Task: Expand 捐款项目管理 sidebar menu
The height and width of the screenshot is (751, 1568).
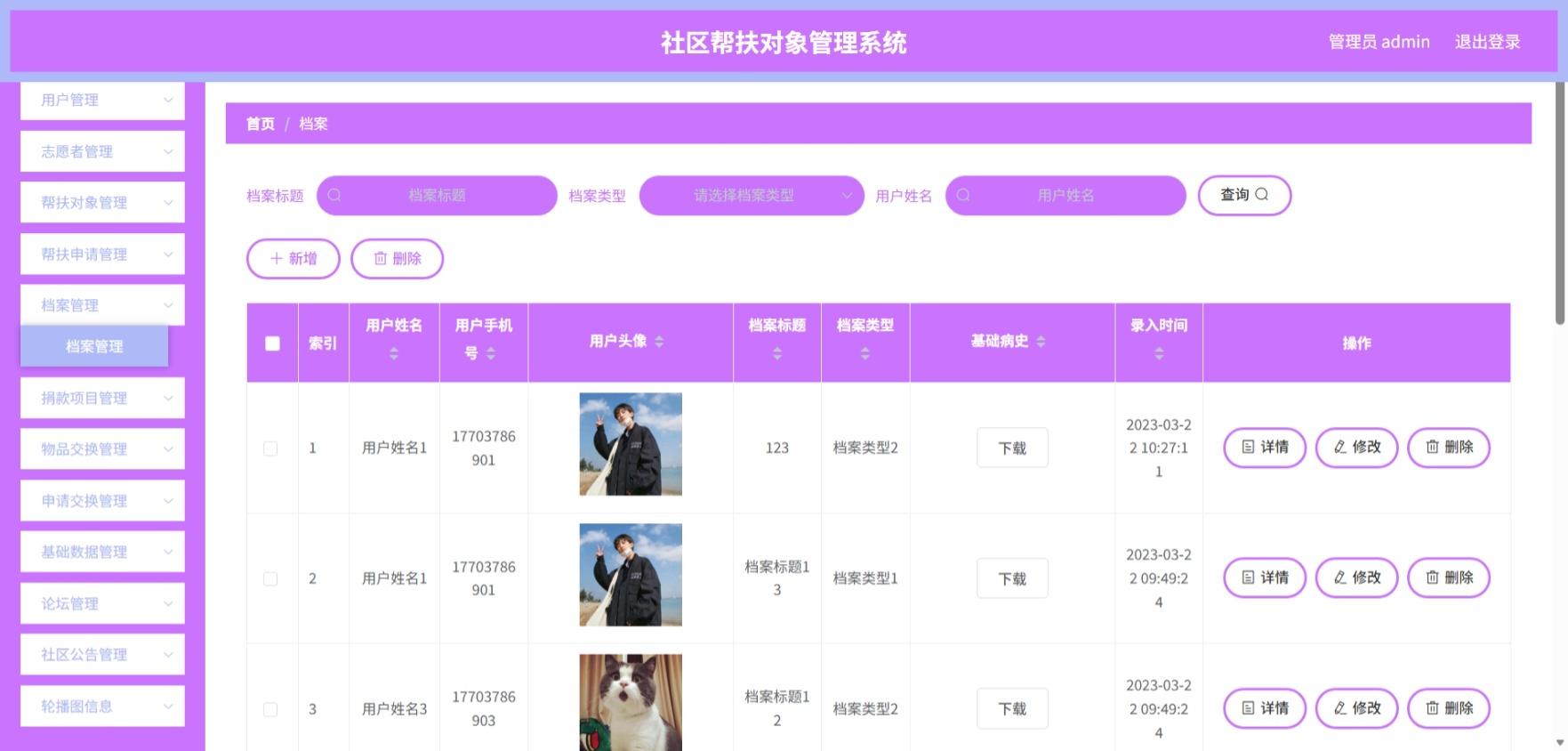Action: (102, 398)
